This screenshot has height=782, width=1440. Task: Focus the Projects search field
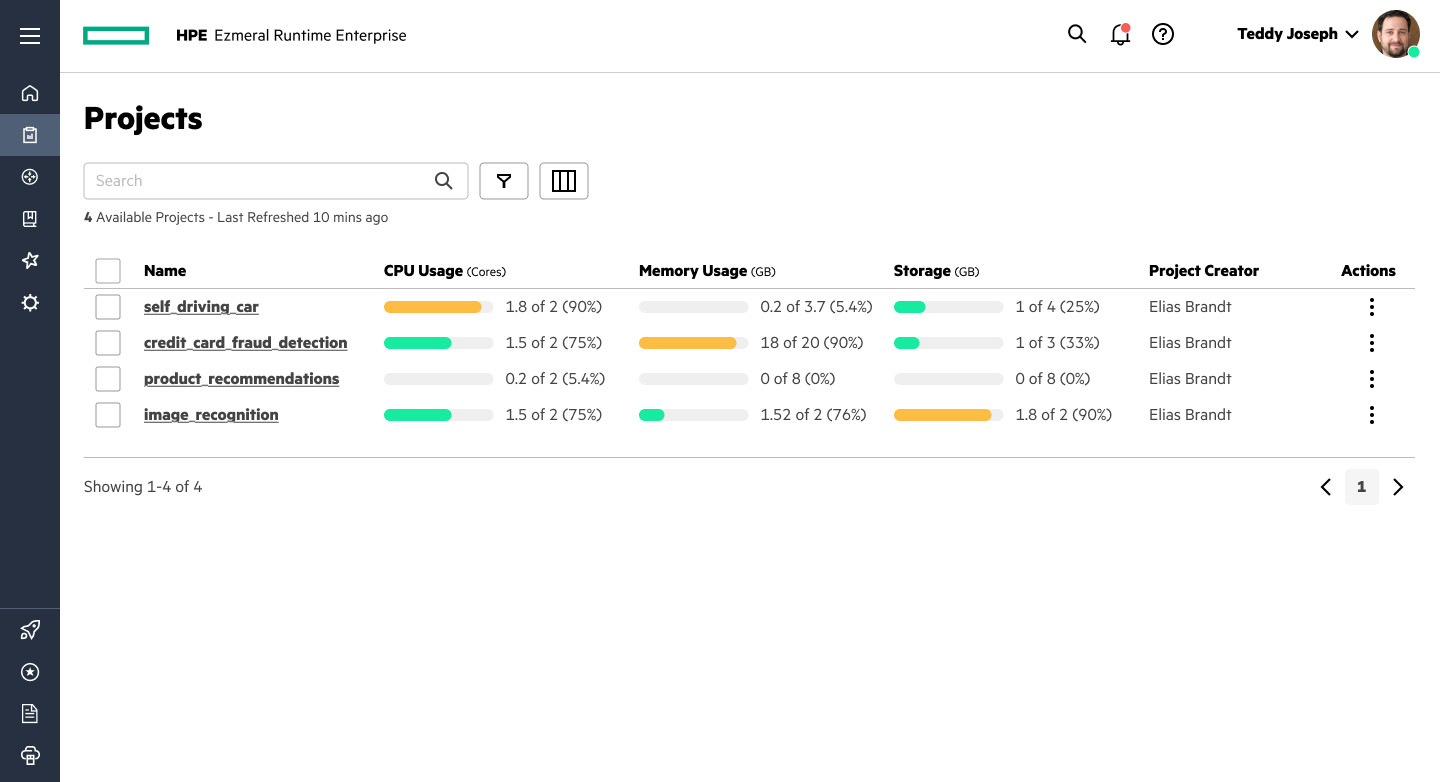coord(276,181)
